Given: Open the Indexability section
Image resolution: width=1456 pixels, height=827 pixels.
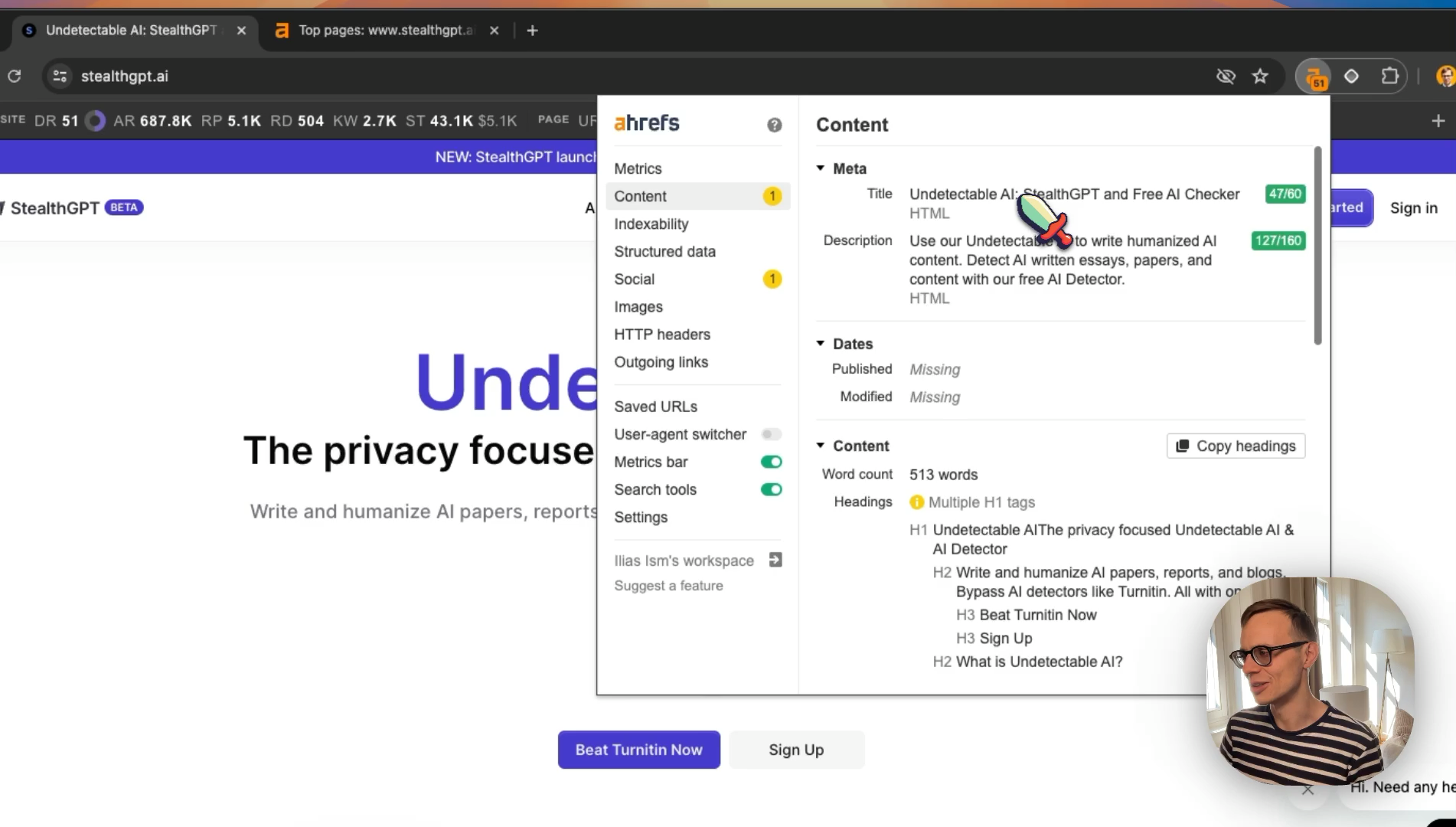Looking at the screenshot, I should pos(651,224).
